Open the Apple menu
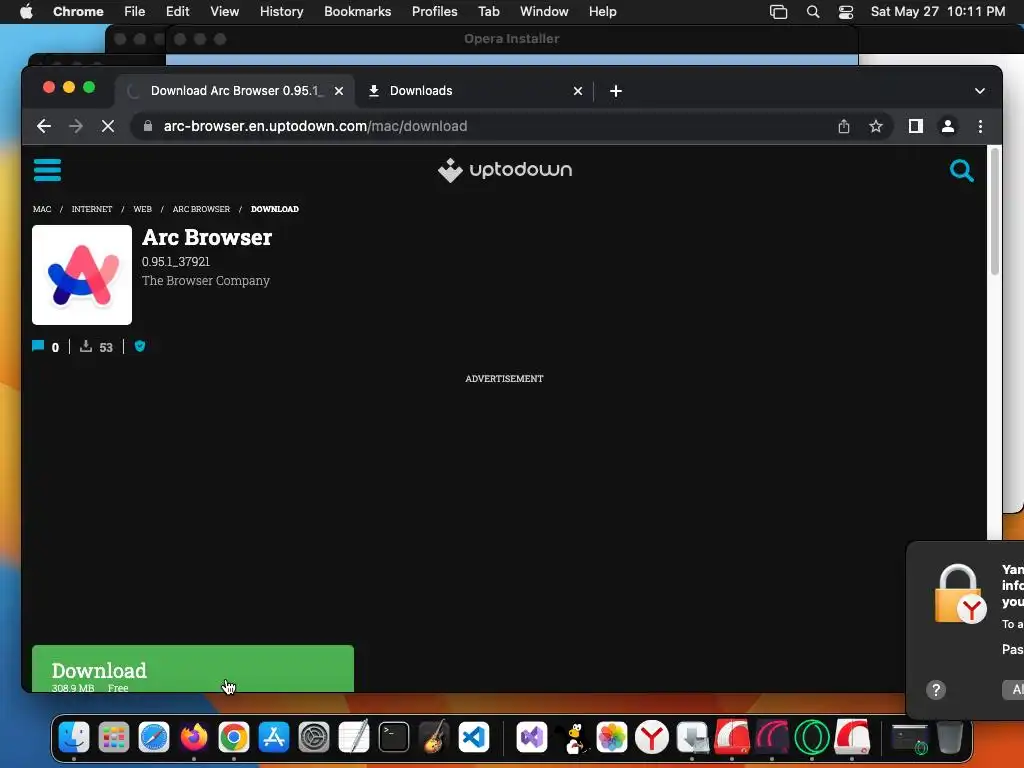This screenshot has height=768, width=1024. [26, 11]
